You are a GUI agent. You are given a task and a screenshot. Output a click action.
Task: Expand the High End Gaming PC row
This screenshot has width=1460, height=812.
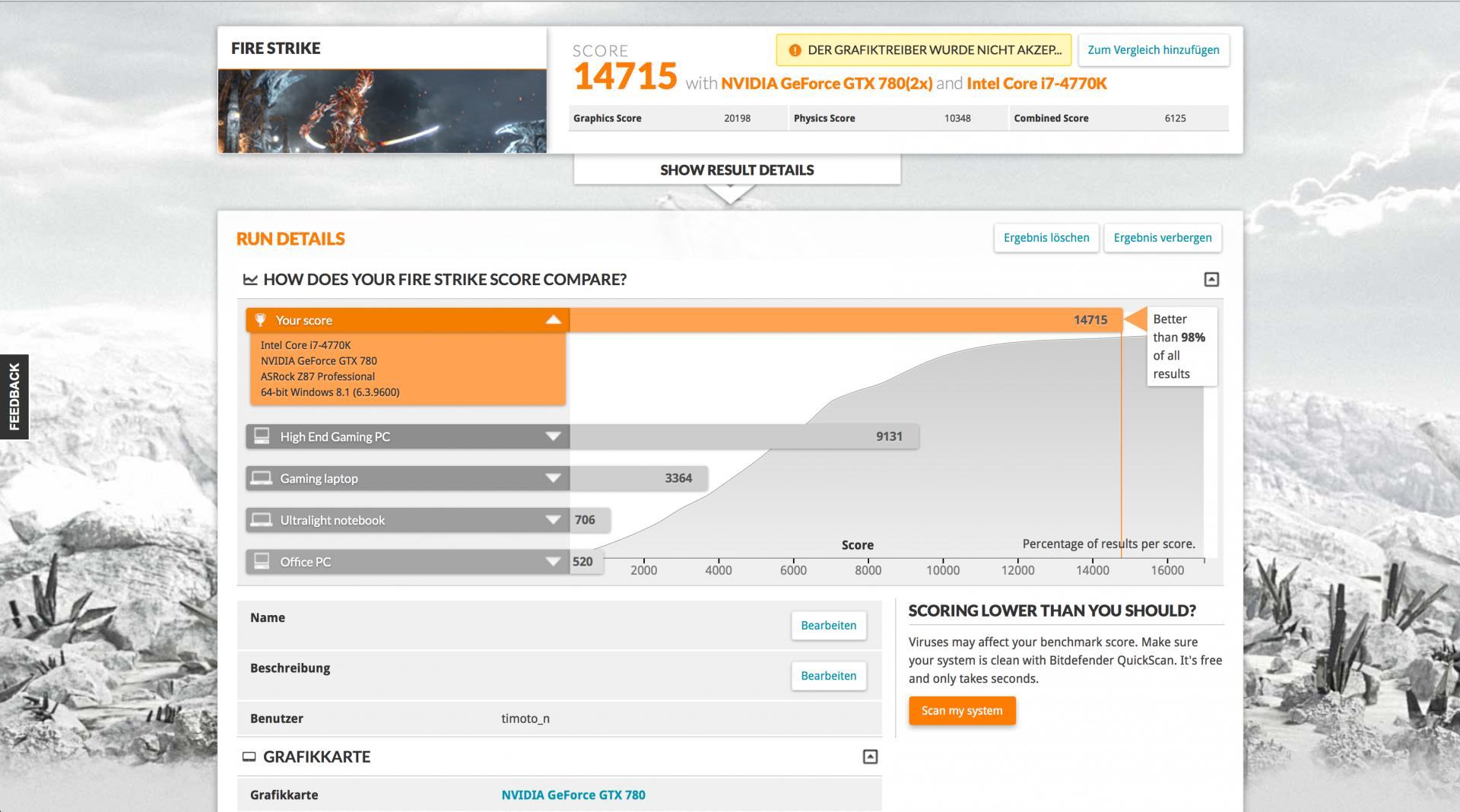click(553, 436)
